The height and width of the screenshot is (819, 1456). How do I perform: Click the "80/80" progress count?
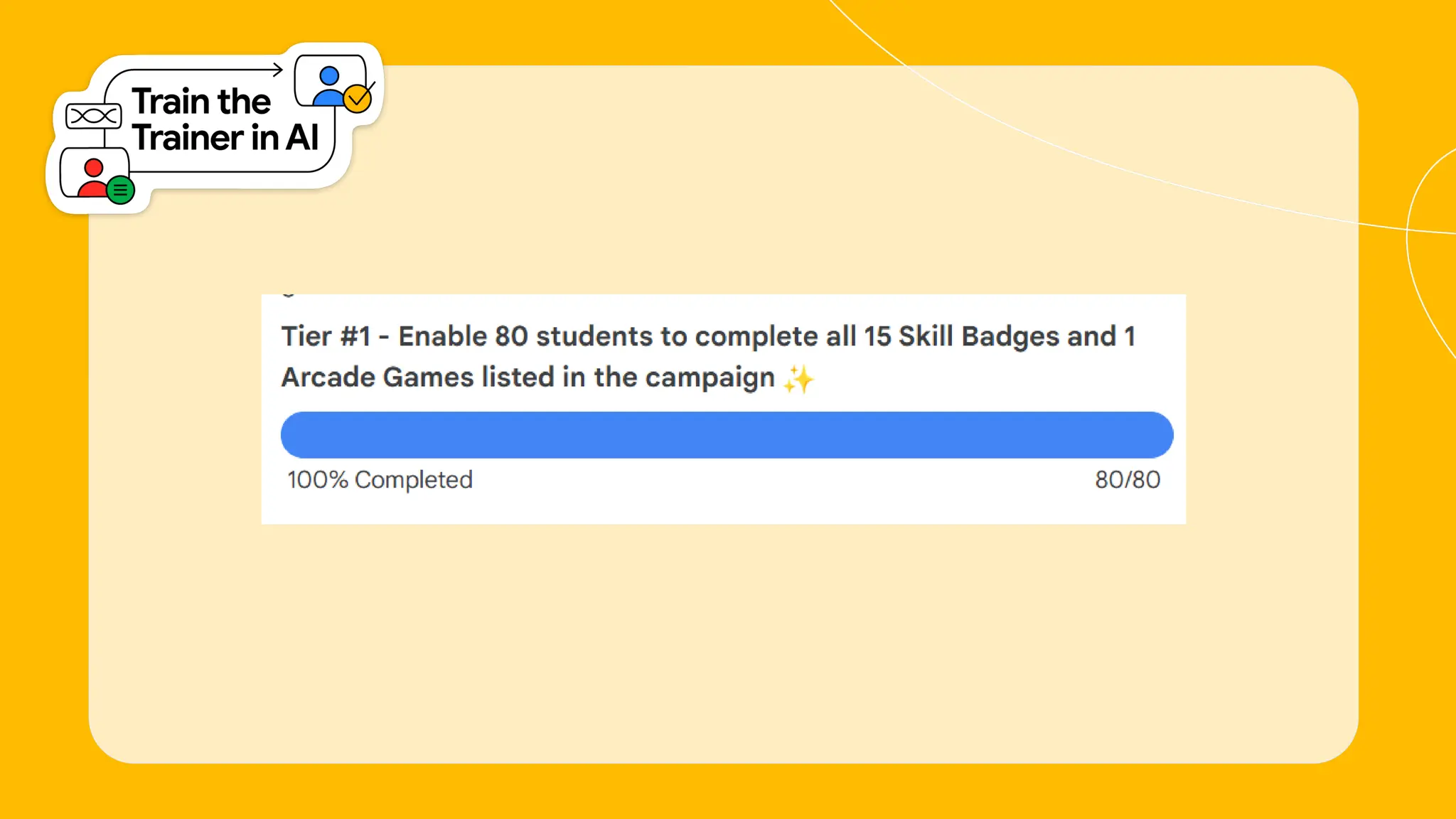point(1128,480)
